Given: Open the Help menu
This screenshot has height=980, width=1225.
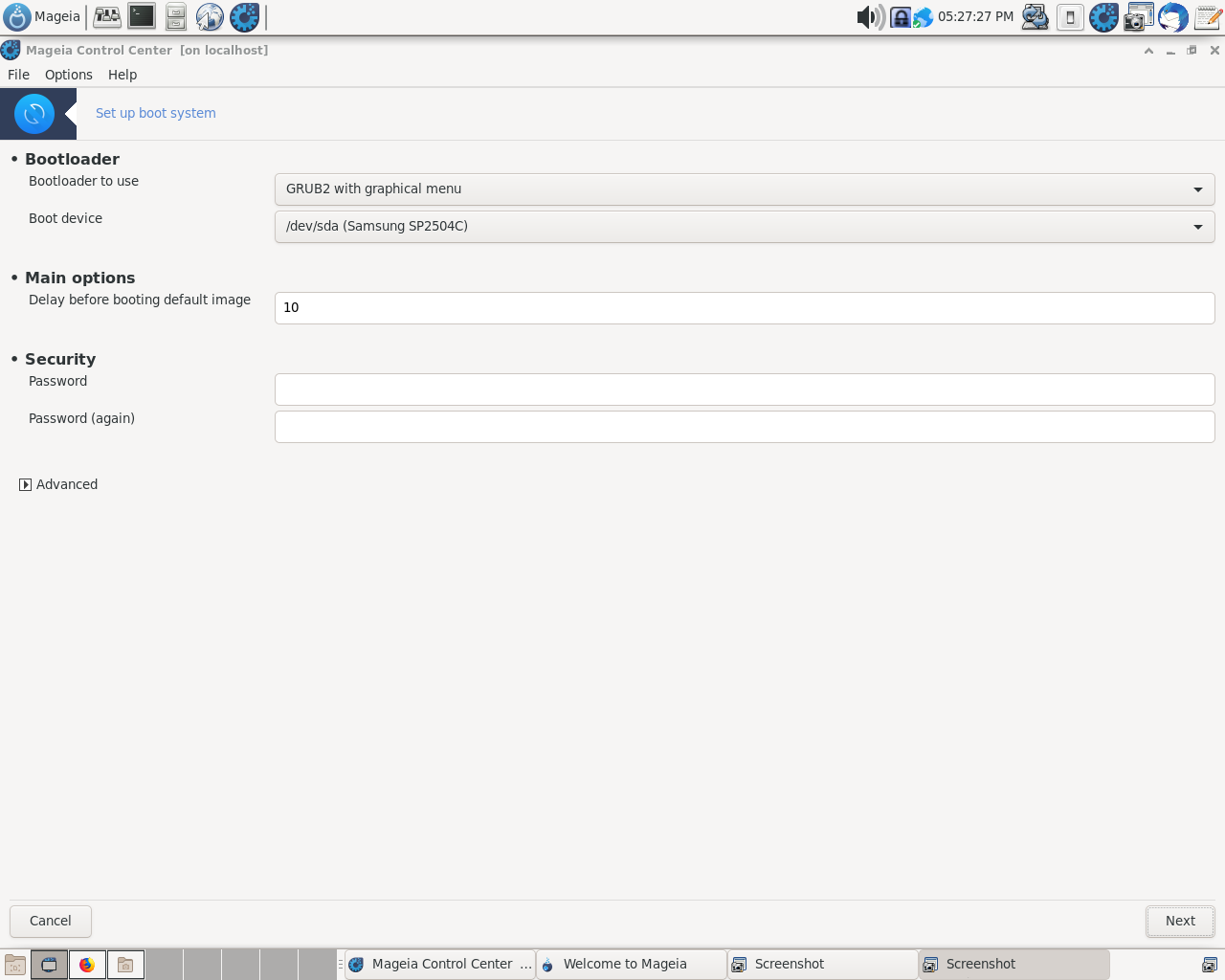Looking at the screenshot, I should (x=122, y=75).
